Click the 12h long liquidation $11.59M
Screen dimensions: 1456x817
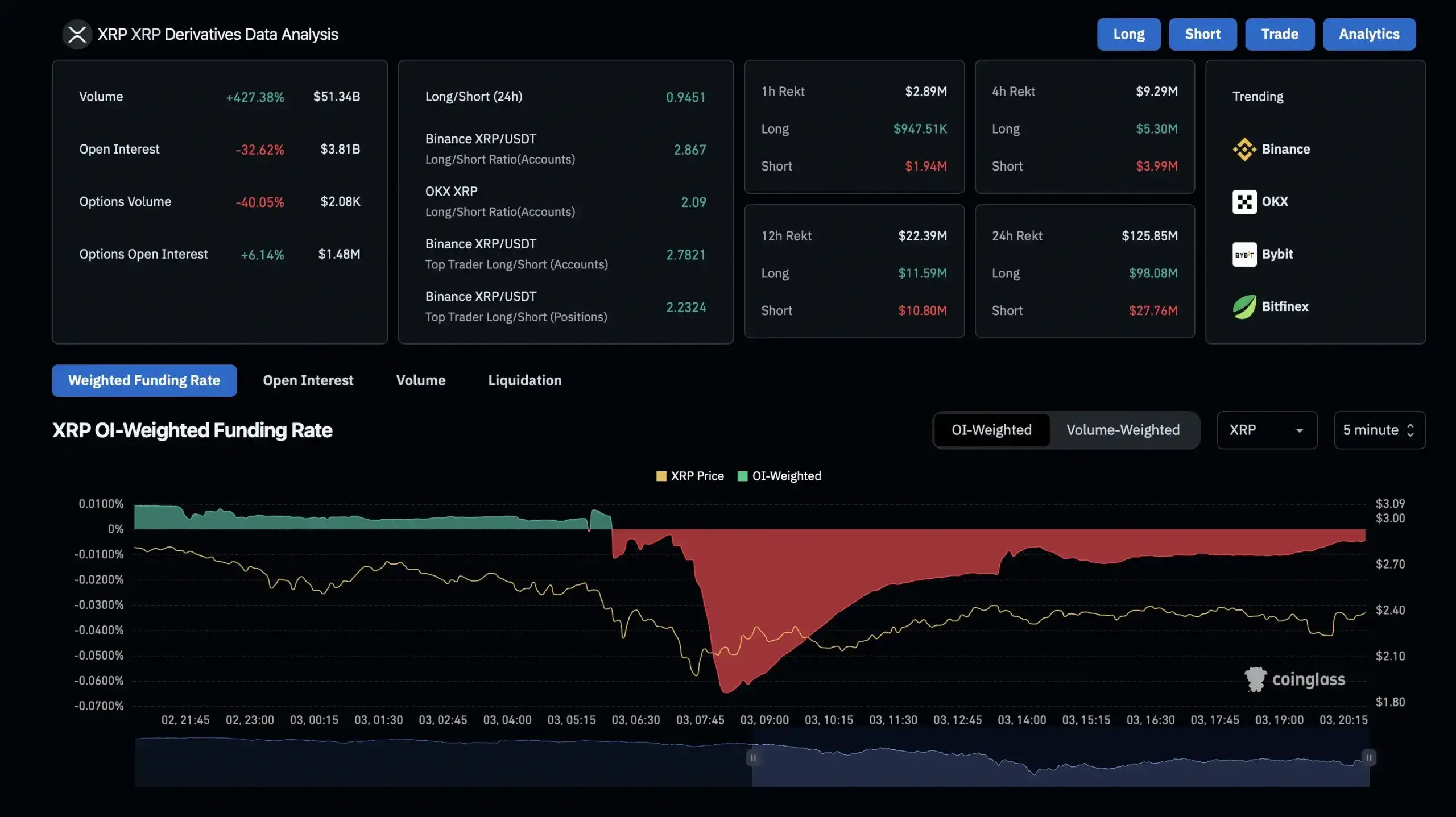tap(923, 273)
